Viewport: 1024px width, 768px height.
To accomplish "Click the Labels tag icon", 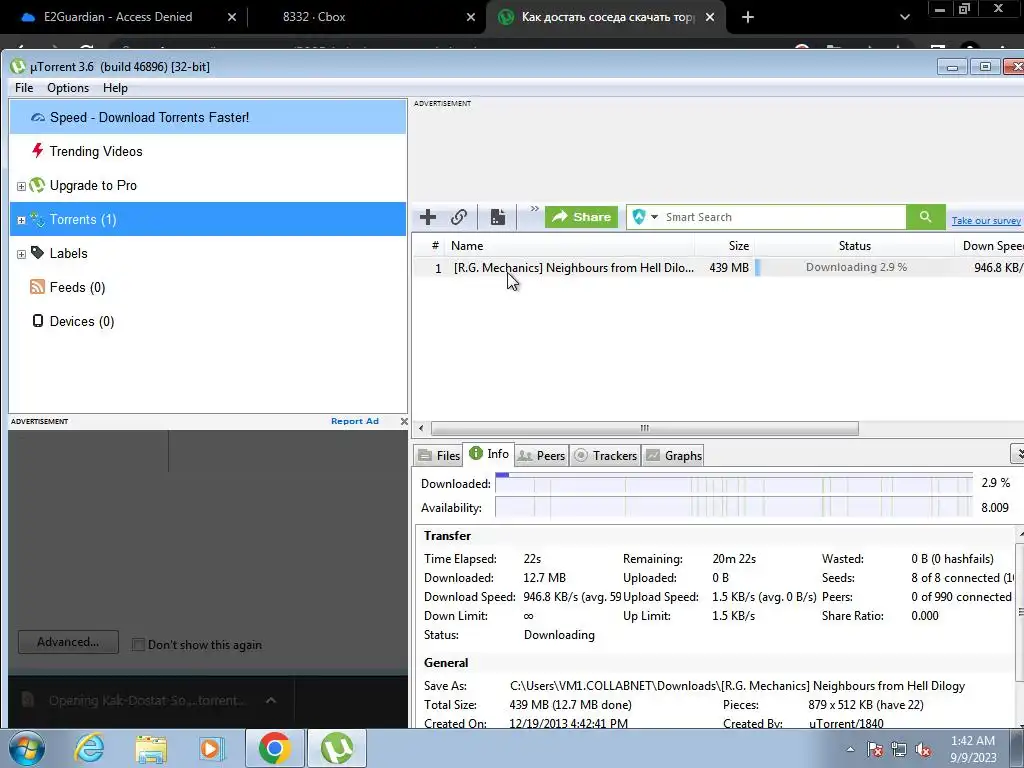I will point(37,253).
